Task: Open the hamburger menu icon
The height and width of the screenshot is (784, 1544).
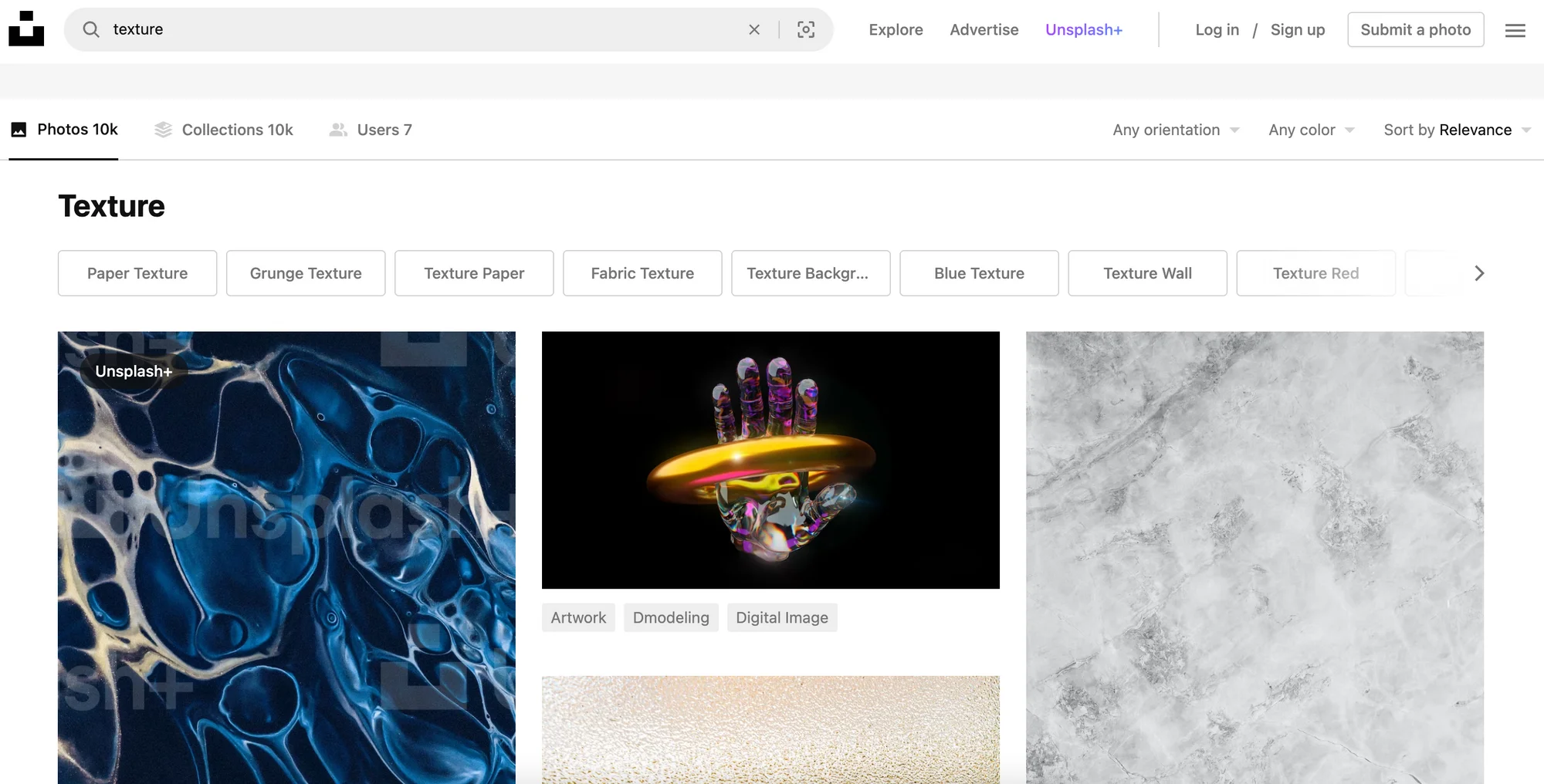Action: pyautogui.click(x=1515, y=30)
